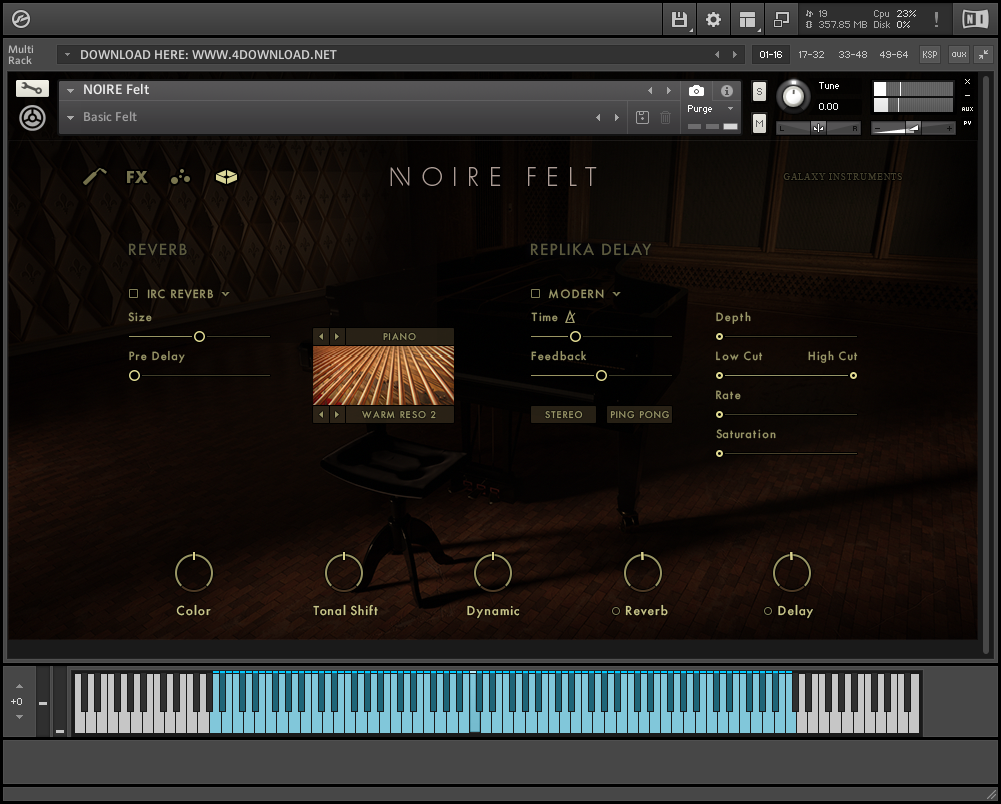
Task: Click the Dynamic knob
Action: click(493, 573)
